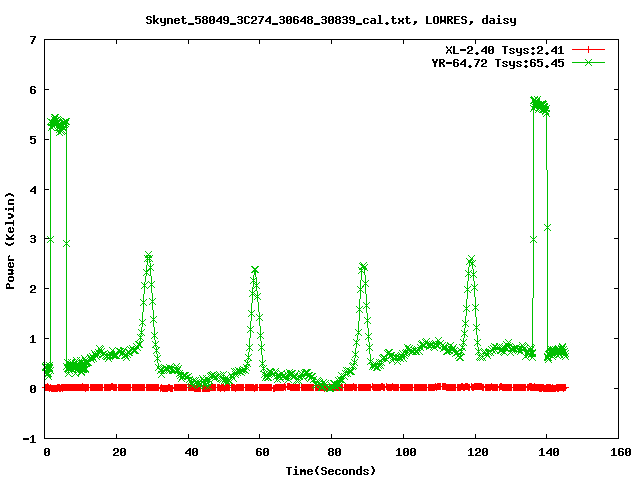Click the green YR legend line sample
Viewport: 640px width, 480px height.
[588, 62]
